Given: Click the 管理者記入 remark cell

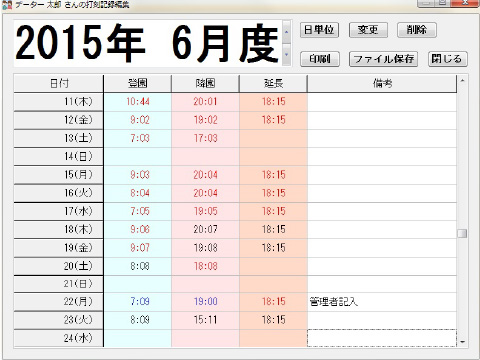Looking at the screenshot, I should (x=382, y=302).
